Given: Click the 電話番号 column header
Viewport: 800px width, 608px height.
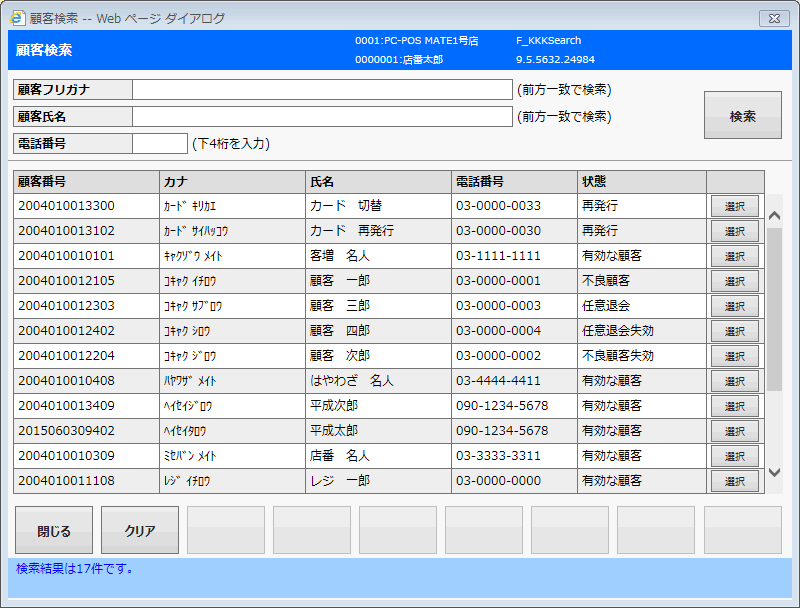Looking at the screenshot, I should [x=514, y=182].
